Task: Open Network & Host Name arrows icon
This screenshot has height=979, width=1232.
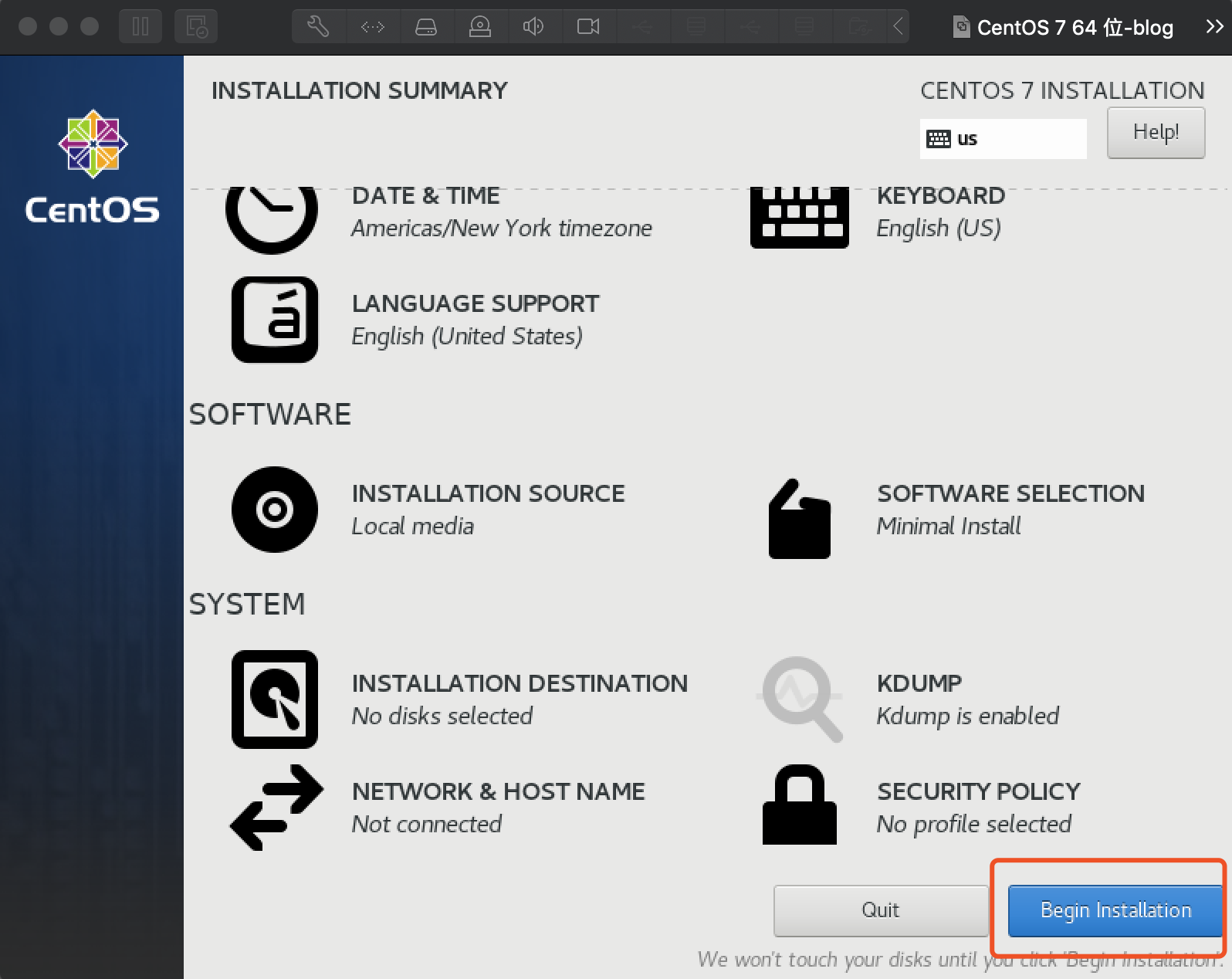Action: (x=276, y=808)
